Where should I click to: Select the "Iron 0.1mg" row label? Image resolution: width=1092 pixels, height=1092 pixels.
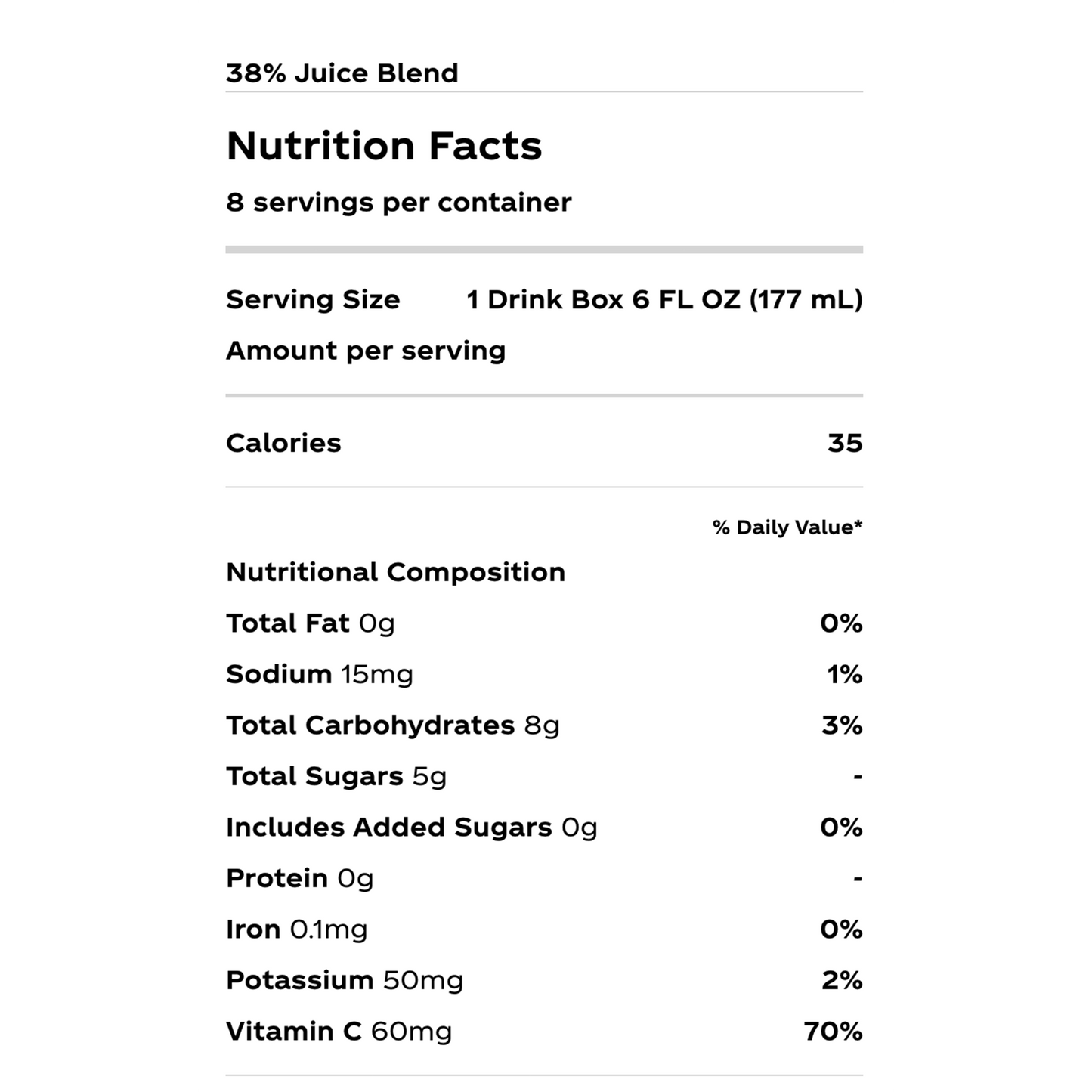[x=297, y=930]
